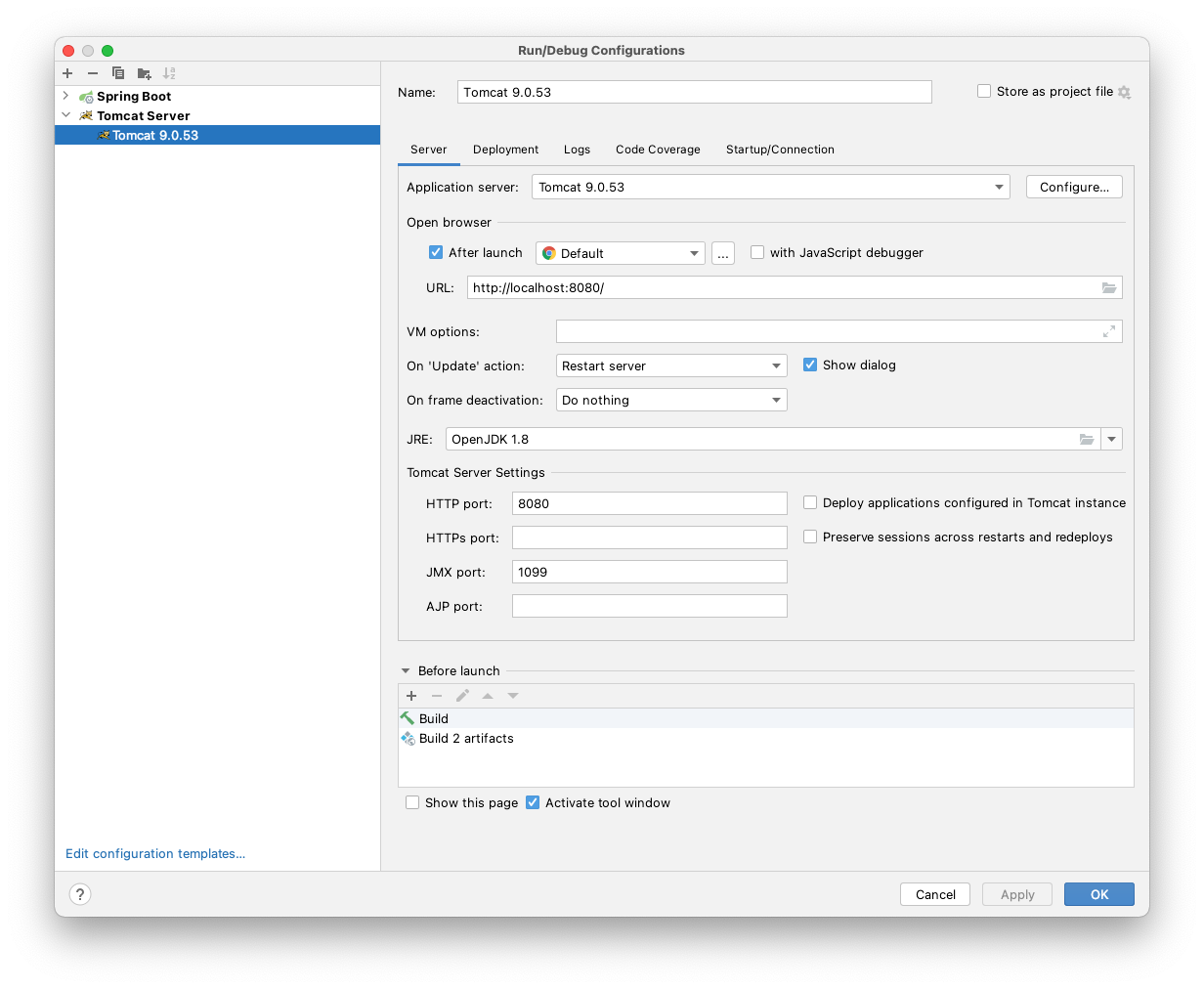
Task: Select the Spring Boot tree row
Action: point(217,96)
